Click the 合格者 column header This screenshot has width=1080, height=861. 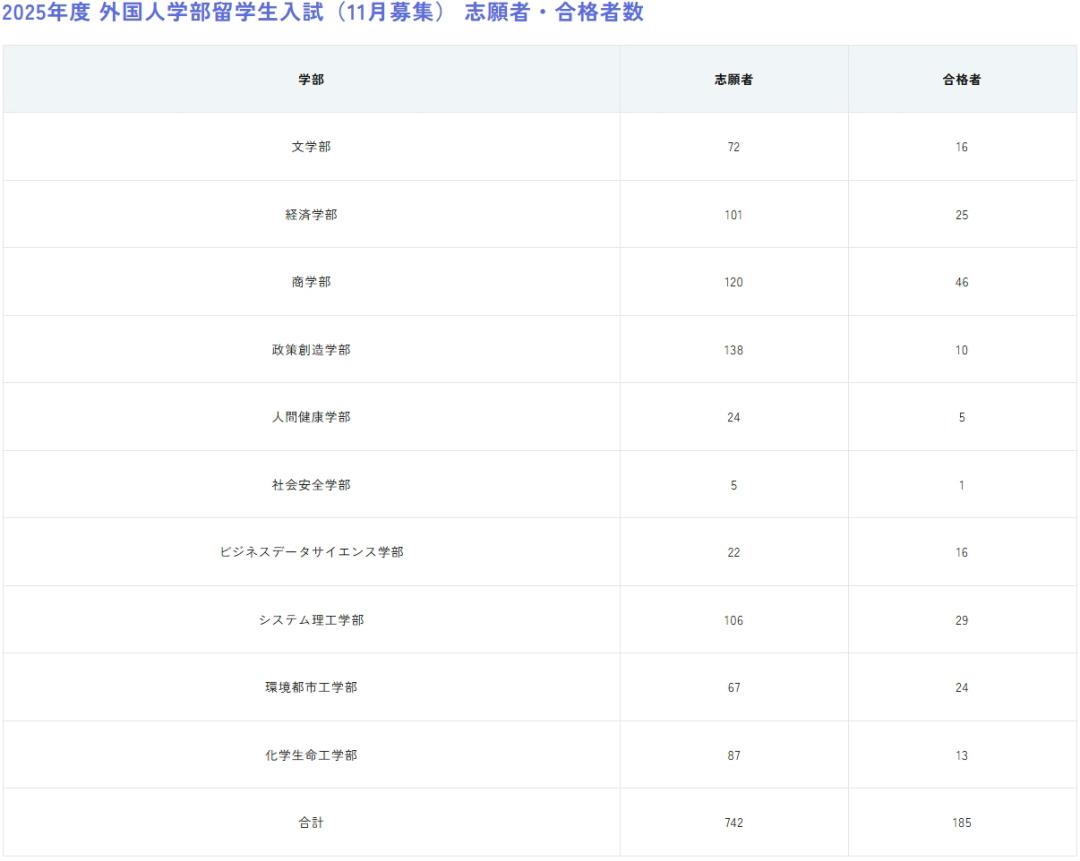[961, 80]
